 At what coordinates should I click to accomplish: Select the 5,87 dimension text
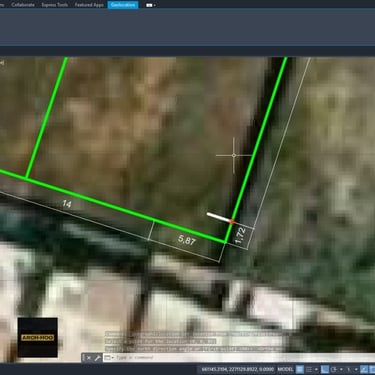[x=187, y=239]
